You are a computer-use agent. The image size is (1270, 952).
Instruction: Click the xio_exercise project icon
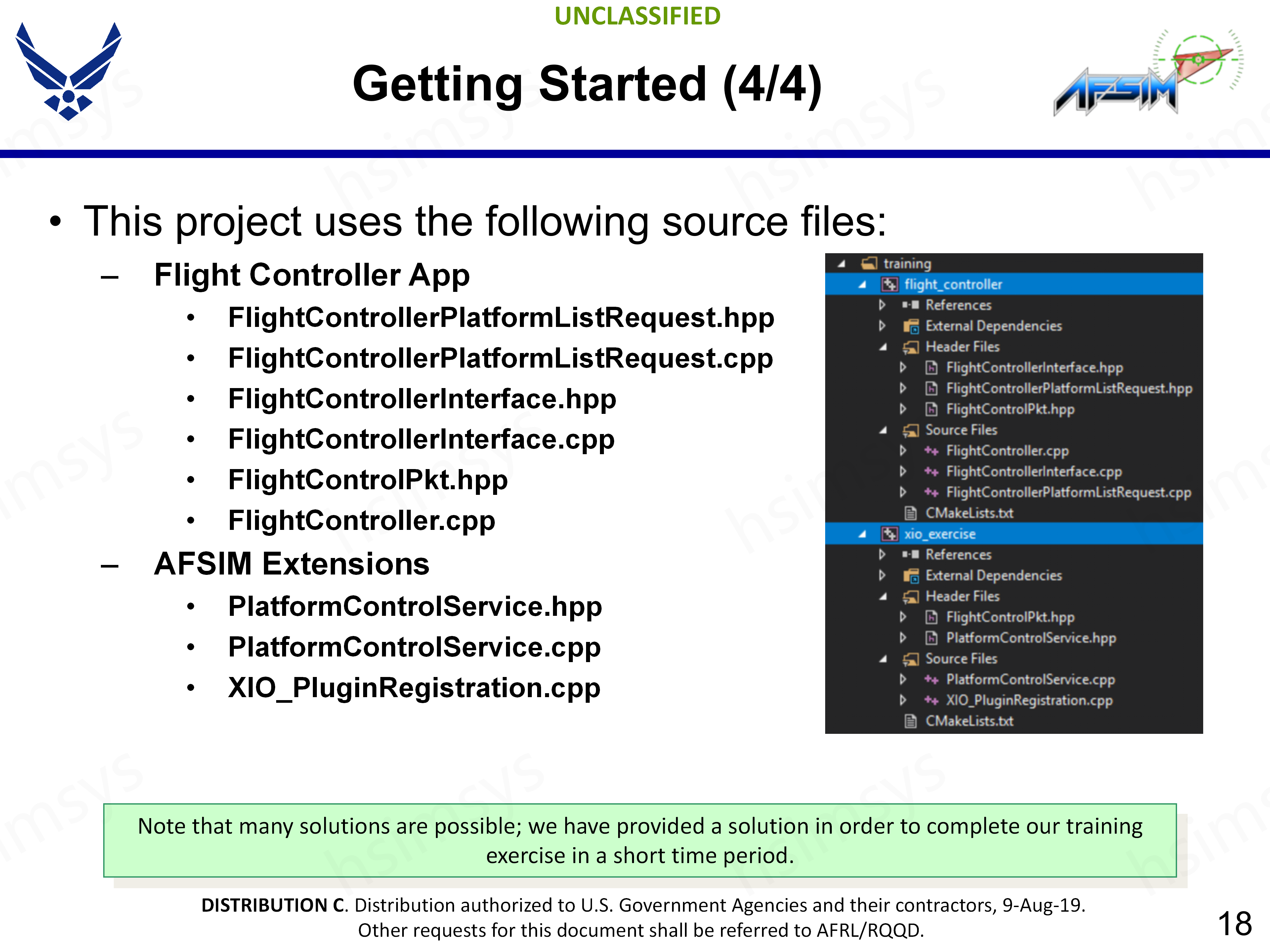coord(889,534)
